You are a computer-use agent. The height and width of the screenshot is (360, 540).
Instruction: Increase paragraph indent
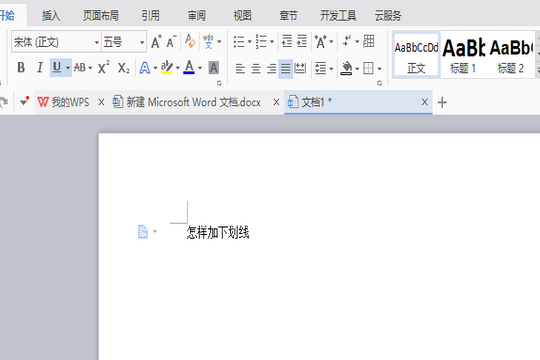(x=302, y=41)
